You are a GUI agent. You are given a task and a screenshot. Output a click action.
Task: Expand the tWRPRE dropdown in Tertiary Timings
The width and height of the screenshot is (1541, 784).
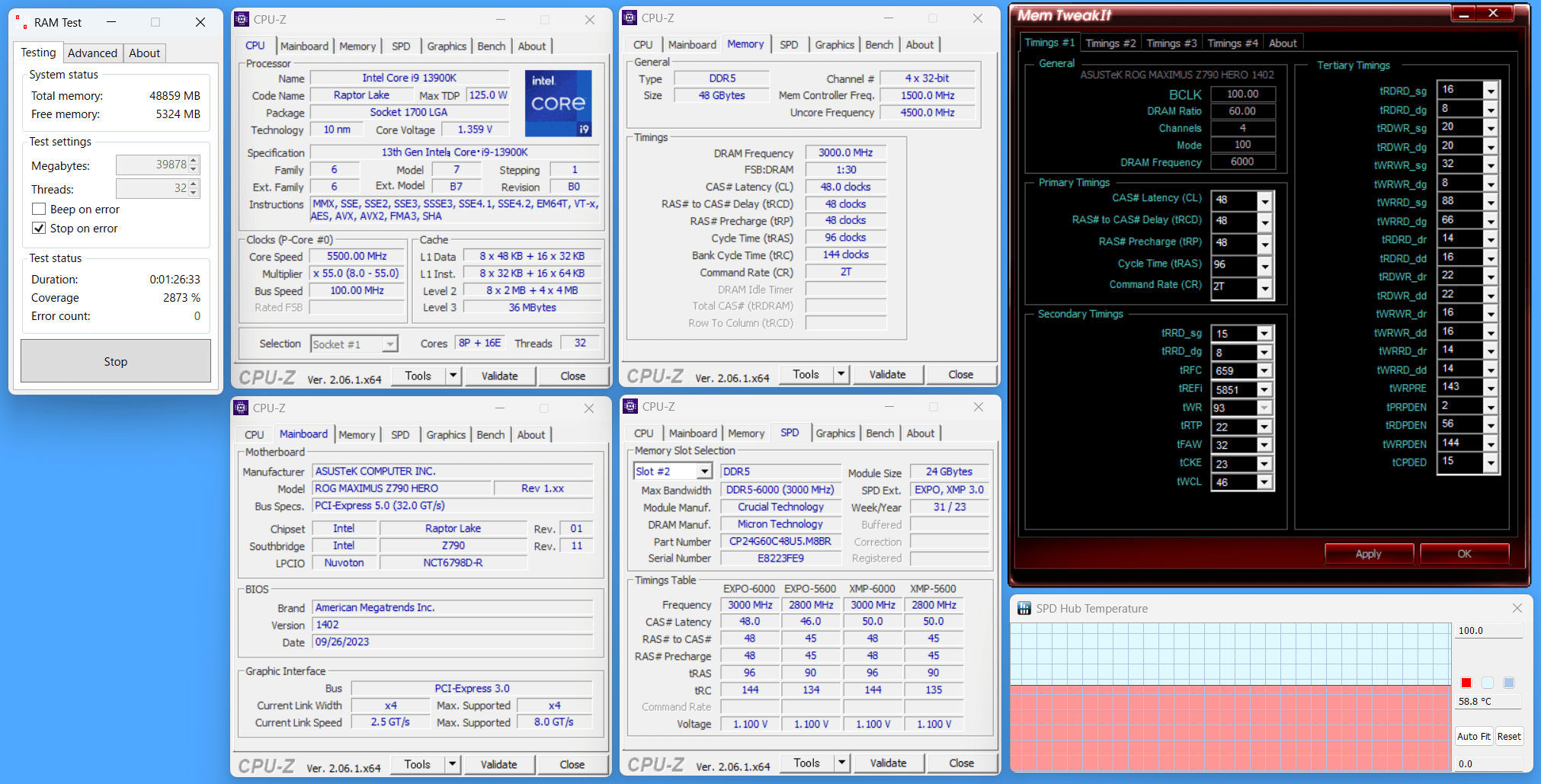tap(1491, 388)
